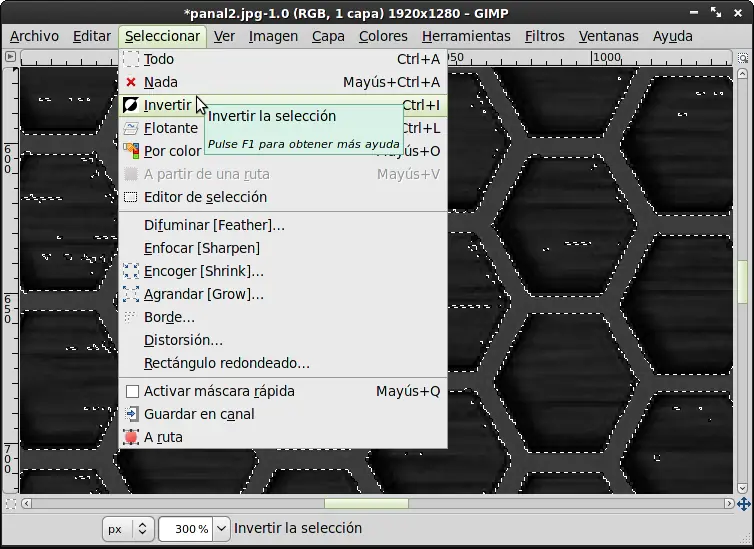Click the vertical scrollbar thumb
Image resolution: width=754 pixels, height=549 pixels.
point(742,282)
